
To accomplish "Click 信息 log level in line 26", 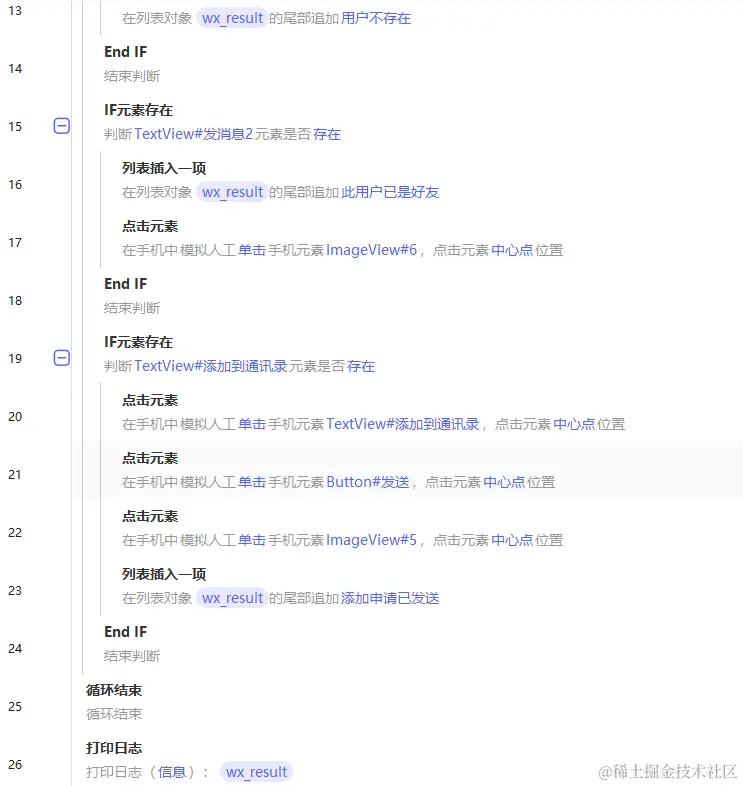I will click(x=172, y=772).
